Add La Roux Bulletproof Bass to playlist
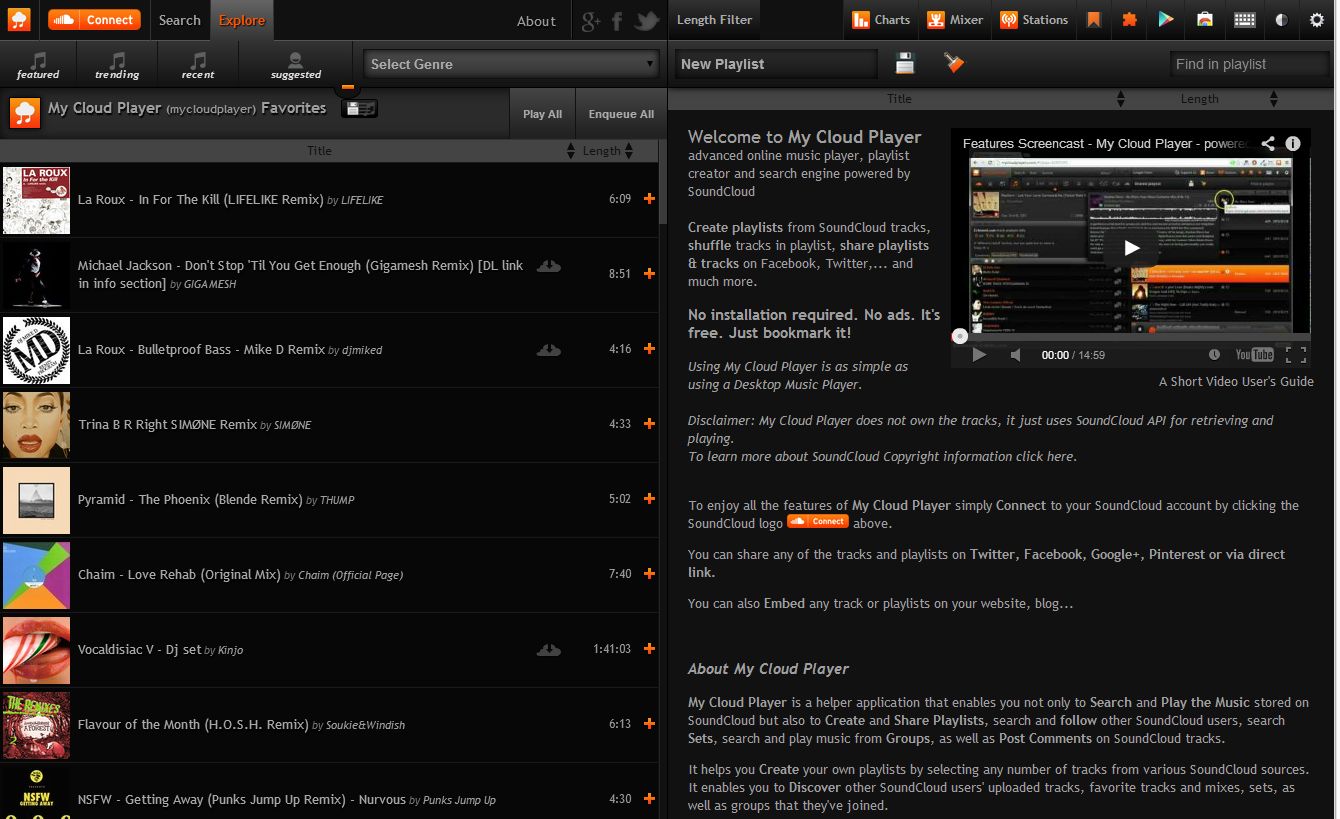 click(649, 349)
